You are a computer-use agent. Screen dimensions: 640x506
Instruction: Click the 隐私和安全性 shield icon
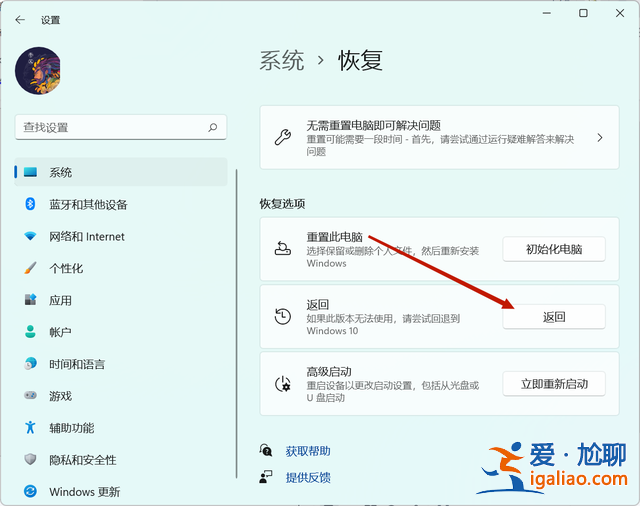30,459
